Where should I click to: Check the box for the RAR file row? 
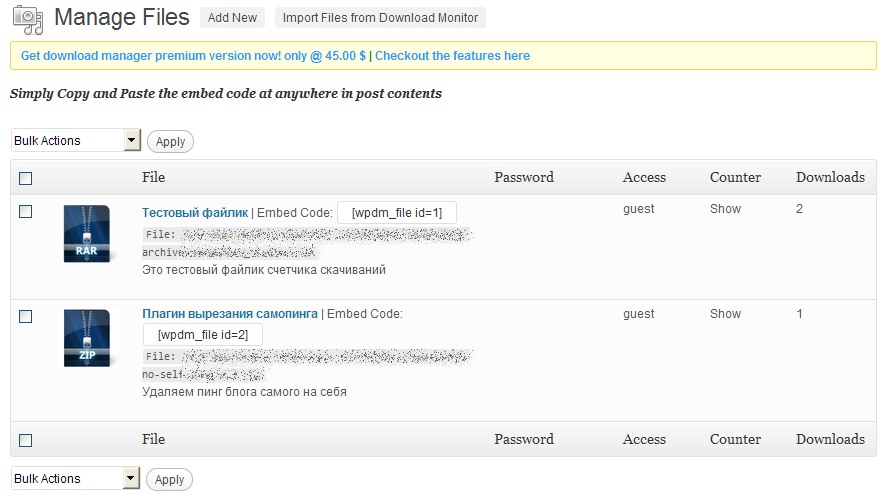26,211
